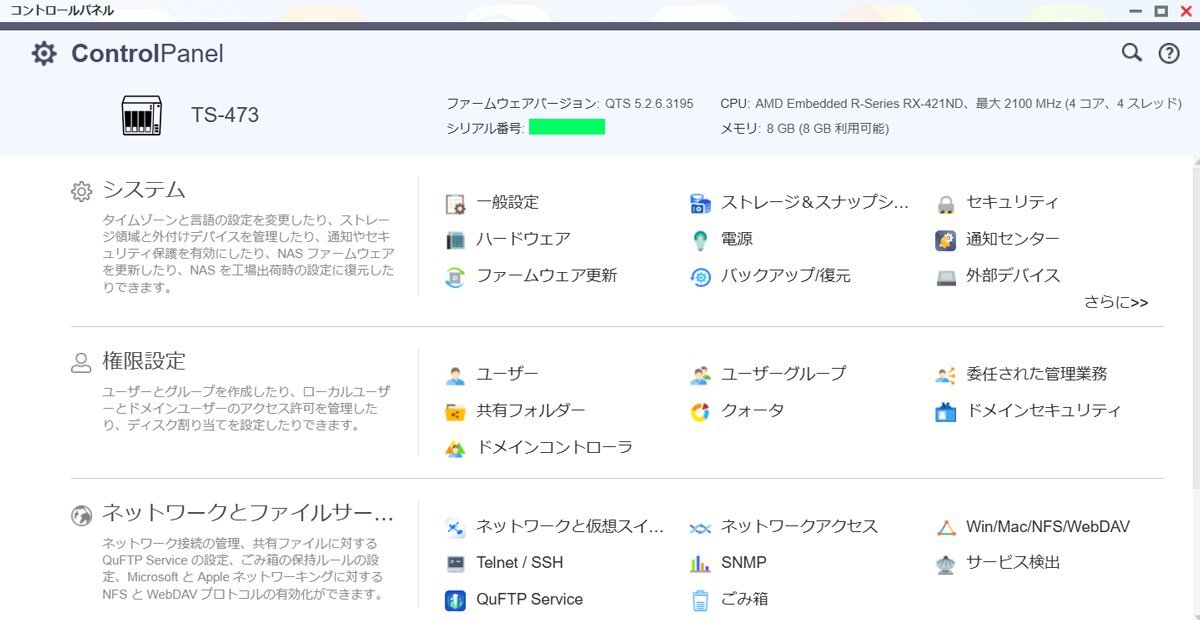Click the search magnifier icon
Viewport: 1200px width, 620px height.
[x=1131, y=53]
